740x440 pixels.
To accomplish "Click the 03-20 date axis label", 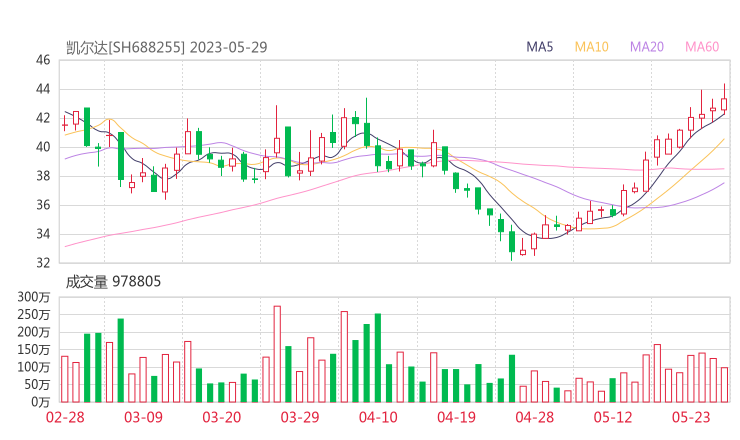I will click(222, 417).
